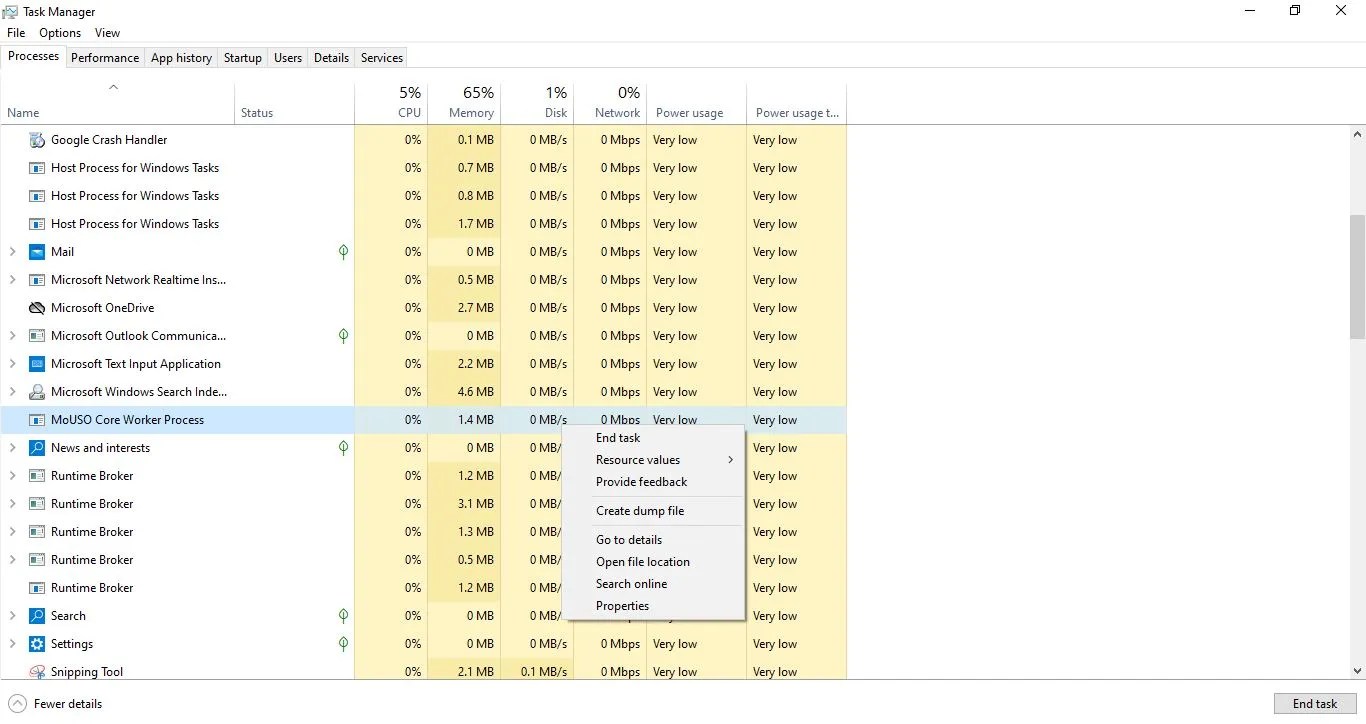Click the vertical scrollbar thumb
This screenshot has height=724, width=1366.
1357,270
